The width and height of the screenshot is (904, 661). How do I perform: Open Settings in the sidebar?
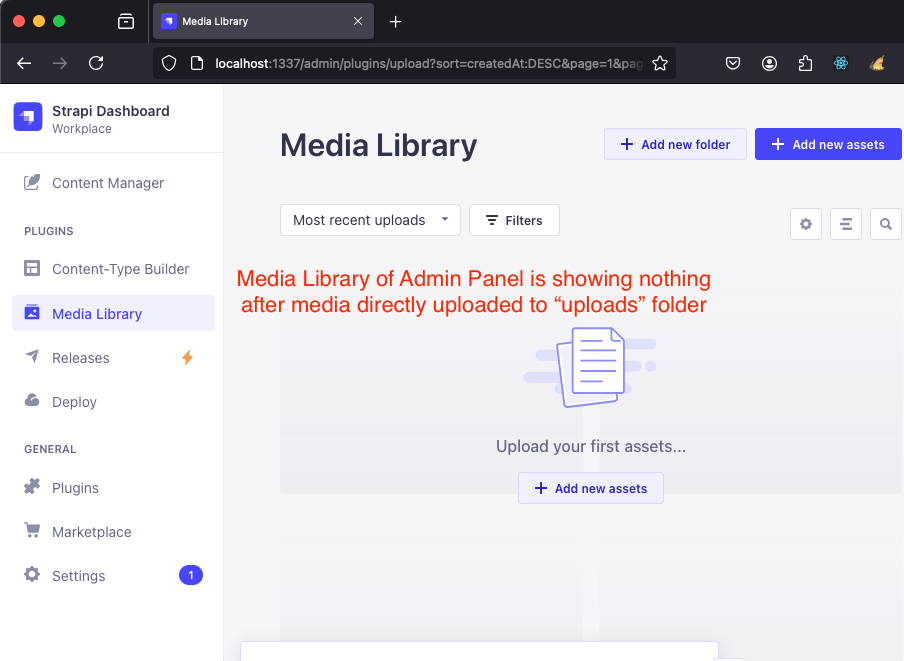coord(78,576)
